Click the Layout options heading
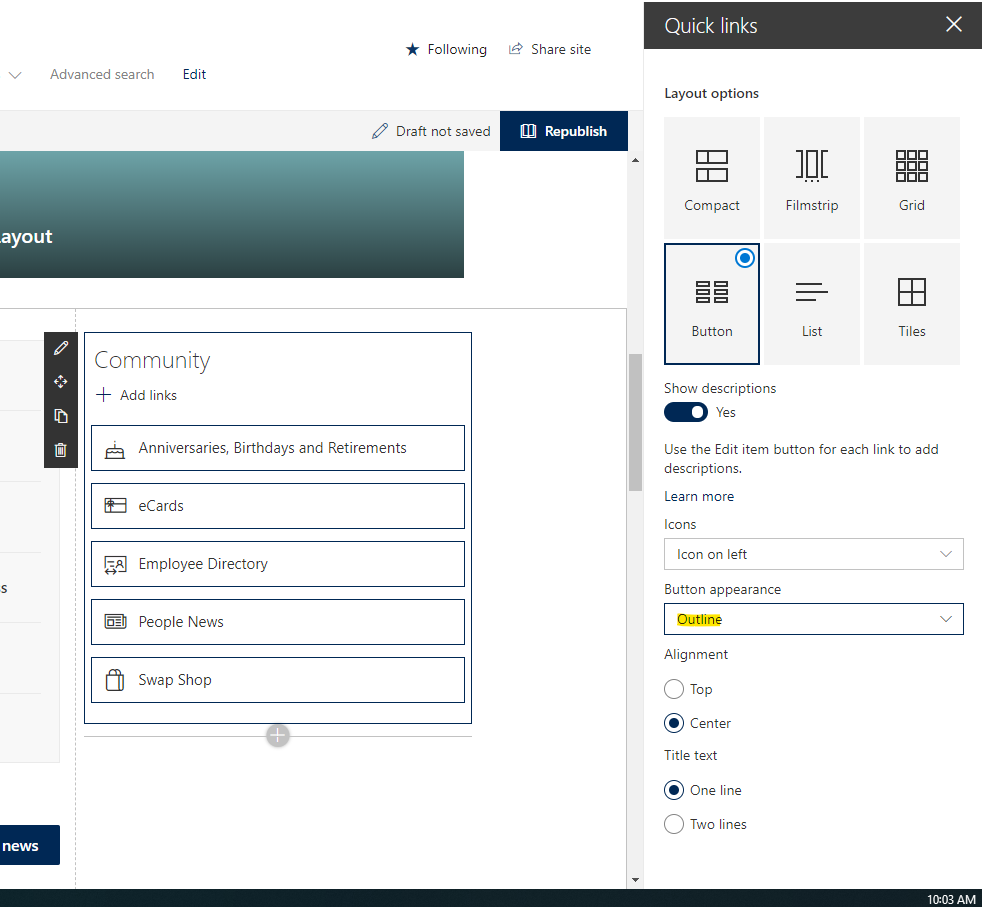The width and height of the screenshot is (982, 907). point(711,93)
